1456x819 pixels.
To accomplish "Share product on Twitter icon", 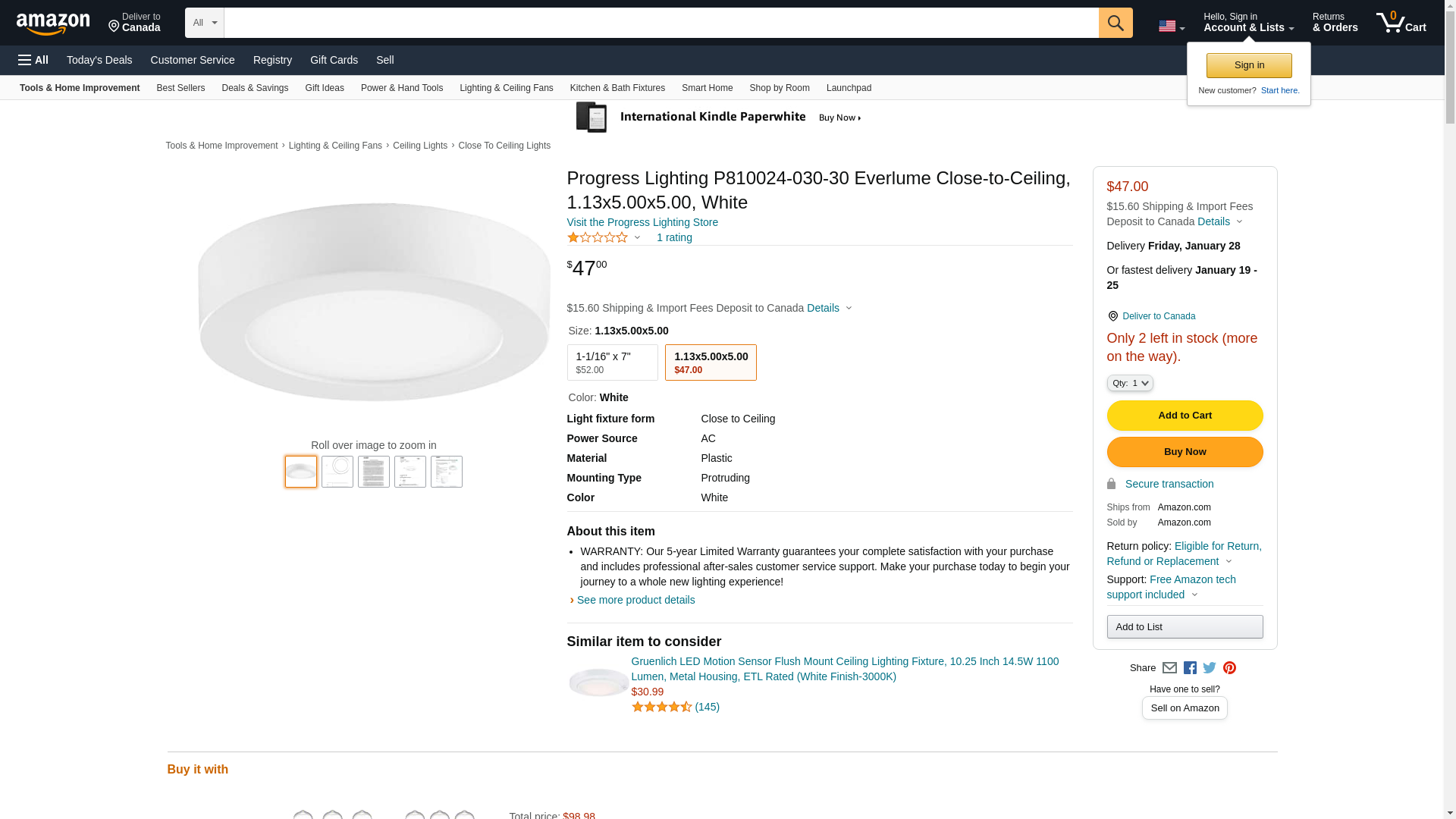I will pos(1210,668).
